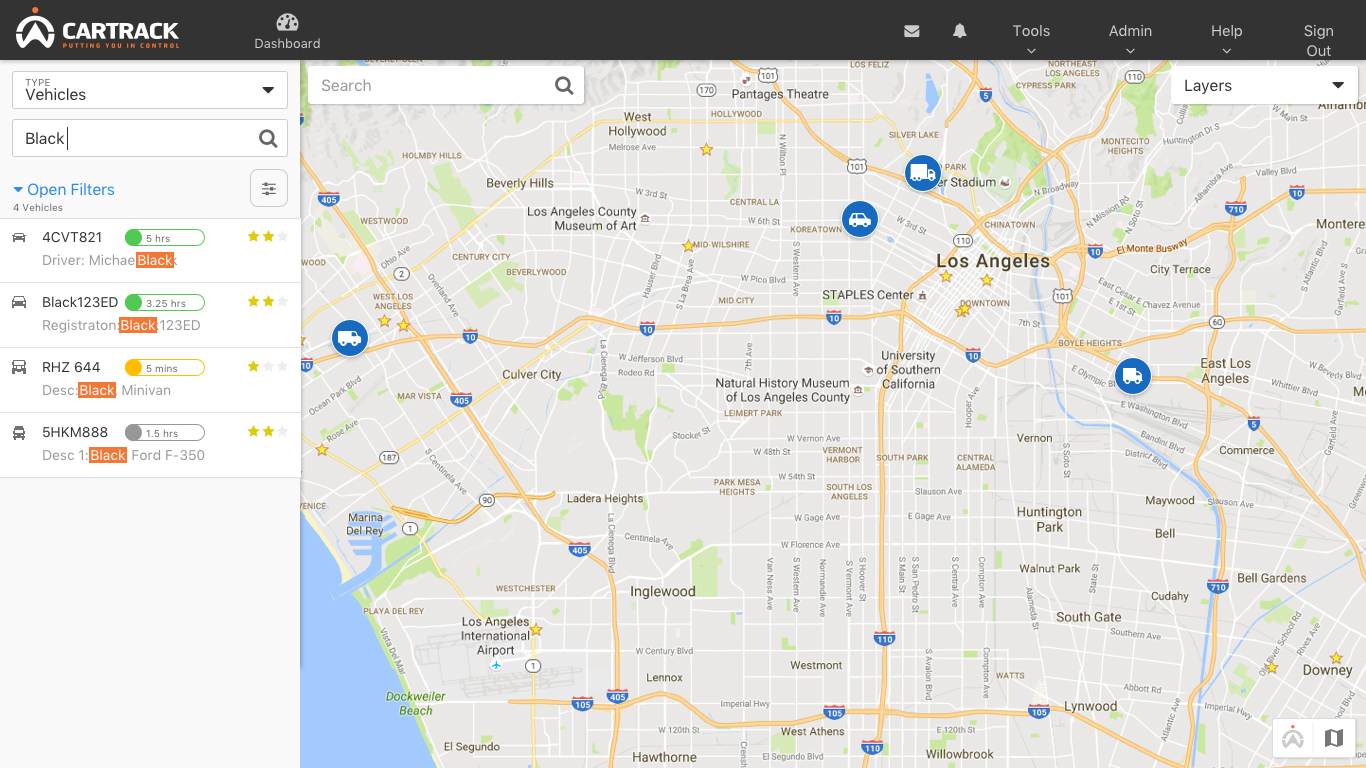Image resolution: width=1366 pixels, height=768 pixels.
Task: Click Driver: Michael Black text
Action: pyautogui.click(x=109, y=260)
